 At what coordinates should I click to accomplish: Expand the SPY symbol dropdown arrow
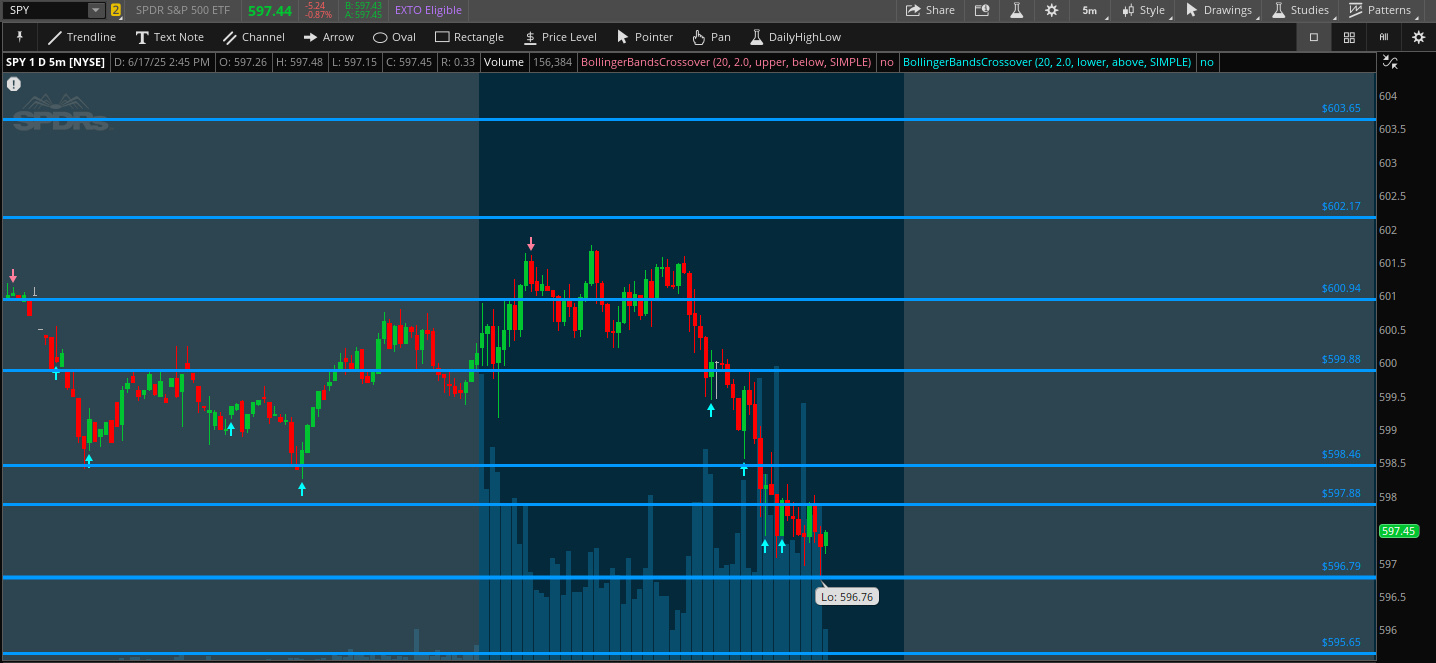[x=95, y=10]
